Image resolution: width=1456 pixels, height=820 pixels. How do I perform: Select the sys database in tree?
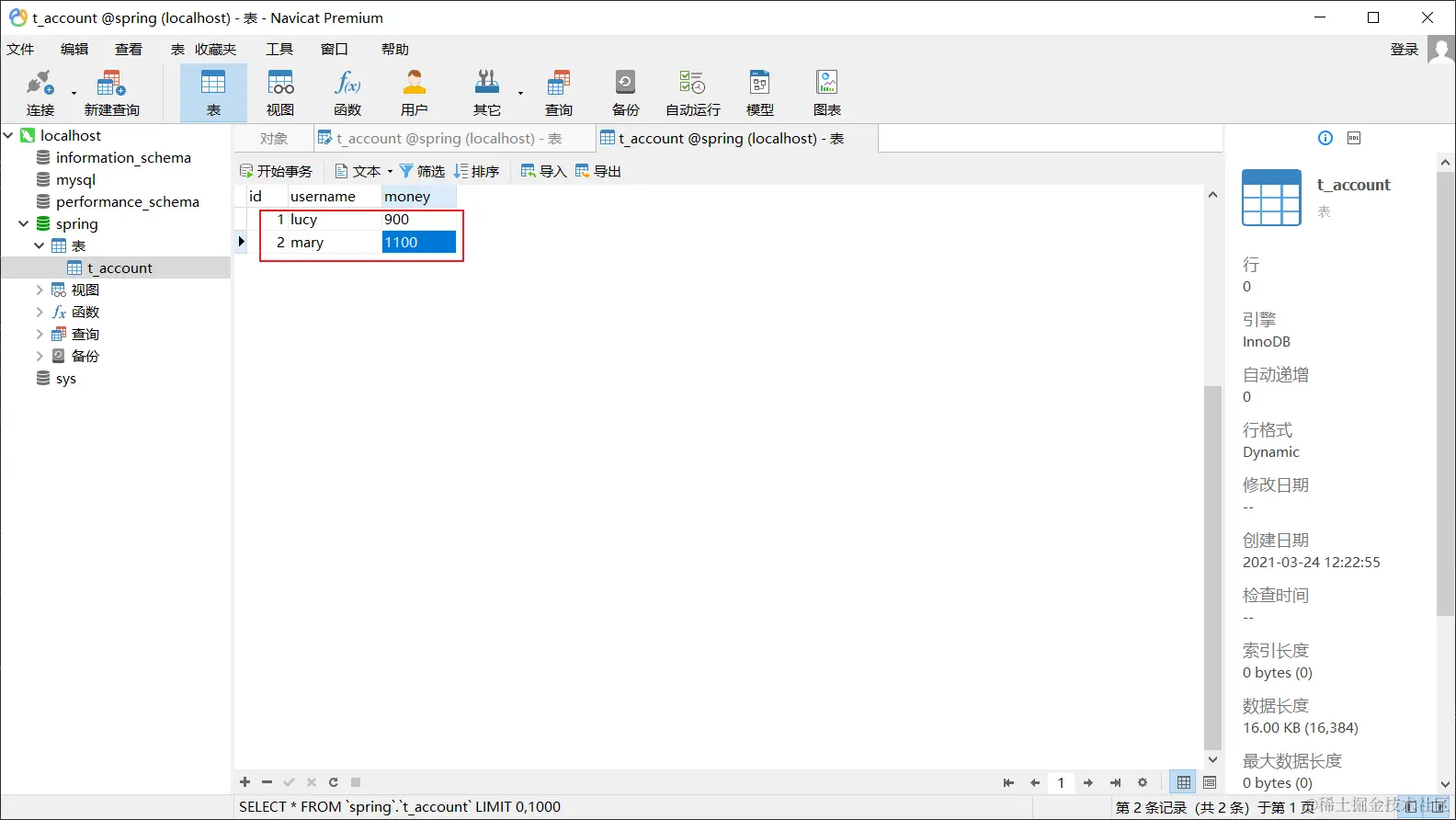point(65,378)
